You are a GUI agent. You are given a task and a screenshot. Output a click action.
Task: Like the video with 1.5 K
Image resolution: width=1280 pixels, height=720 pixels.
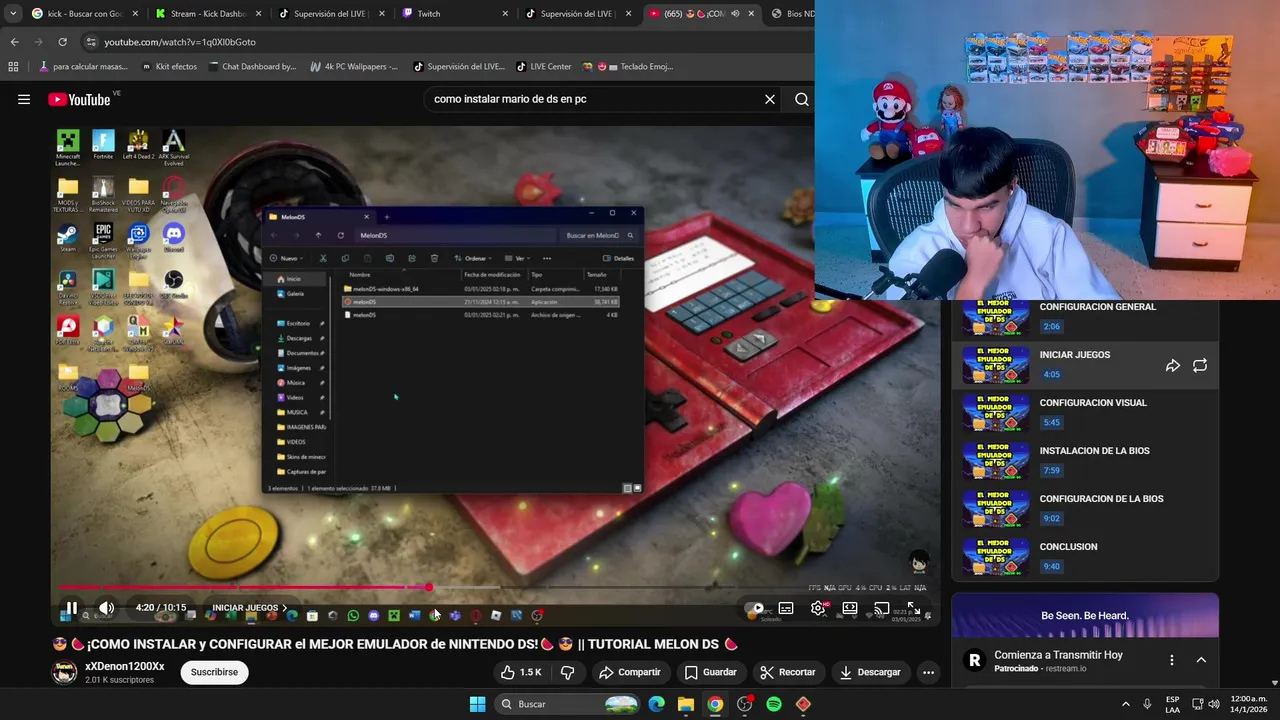tap(521, 672)
